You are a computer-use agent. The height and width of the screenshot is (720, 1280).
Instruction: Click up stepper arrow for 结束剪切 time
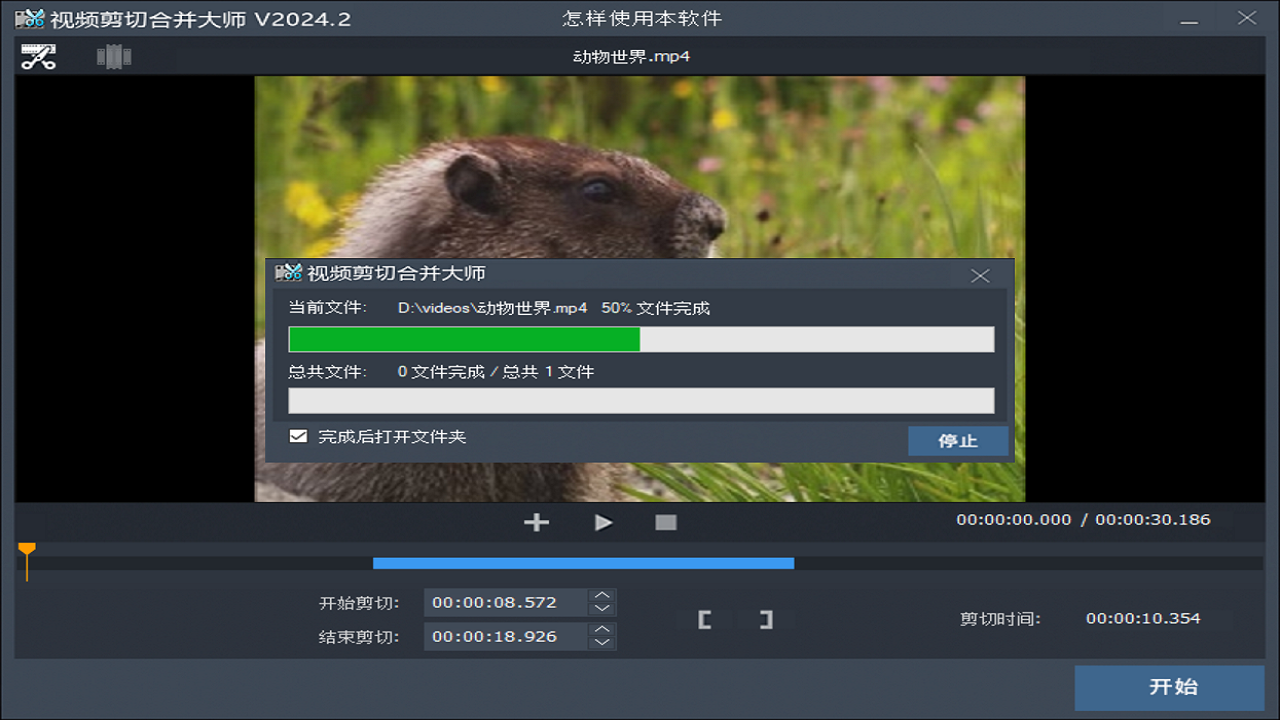click(604, 630)
